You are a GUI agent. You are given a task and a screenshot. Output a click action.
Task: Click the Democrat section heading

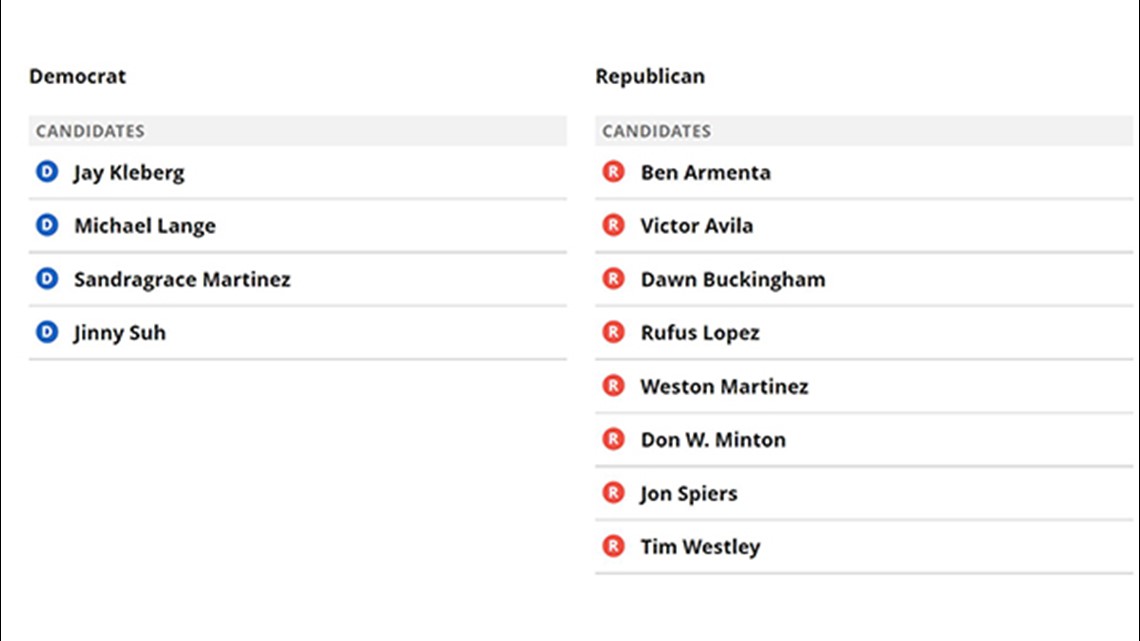[x=77, y=76]
